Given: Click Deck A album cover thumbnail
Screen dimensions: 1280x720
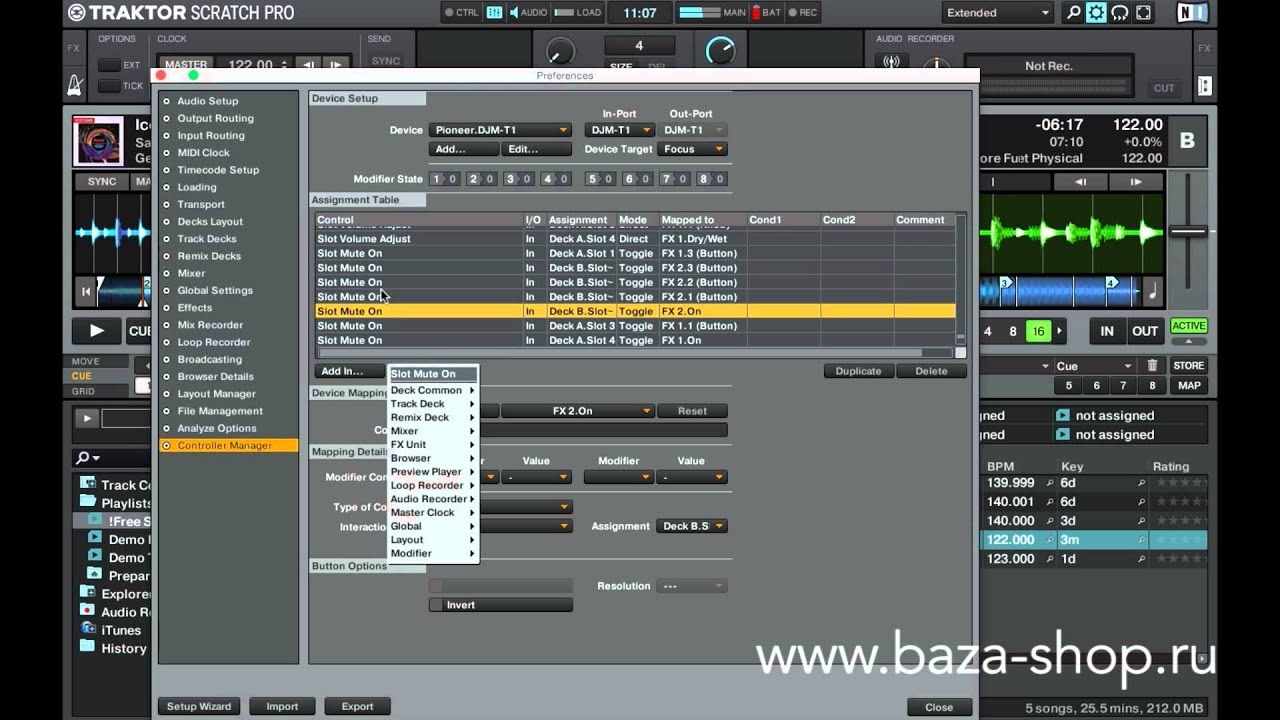Looking at the screenshot, I should point(98,141).
